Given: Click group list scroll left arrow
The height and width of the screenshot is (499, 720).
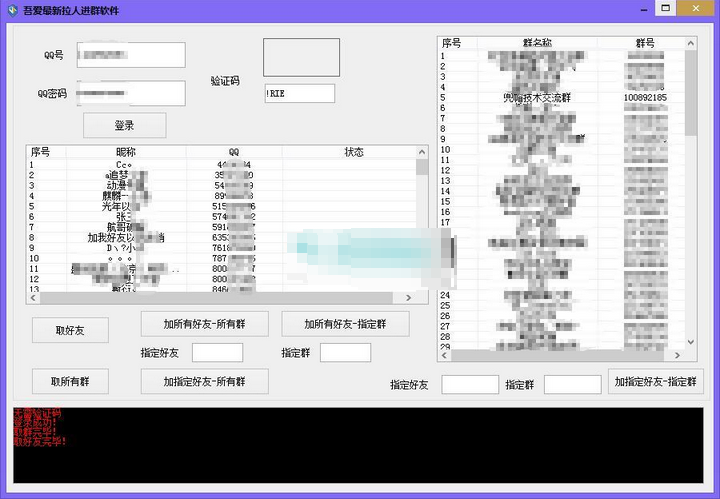Looking at the screenshot, I should [444, 355].
